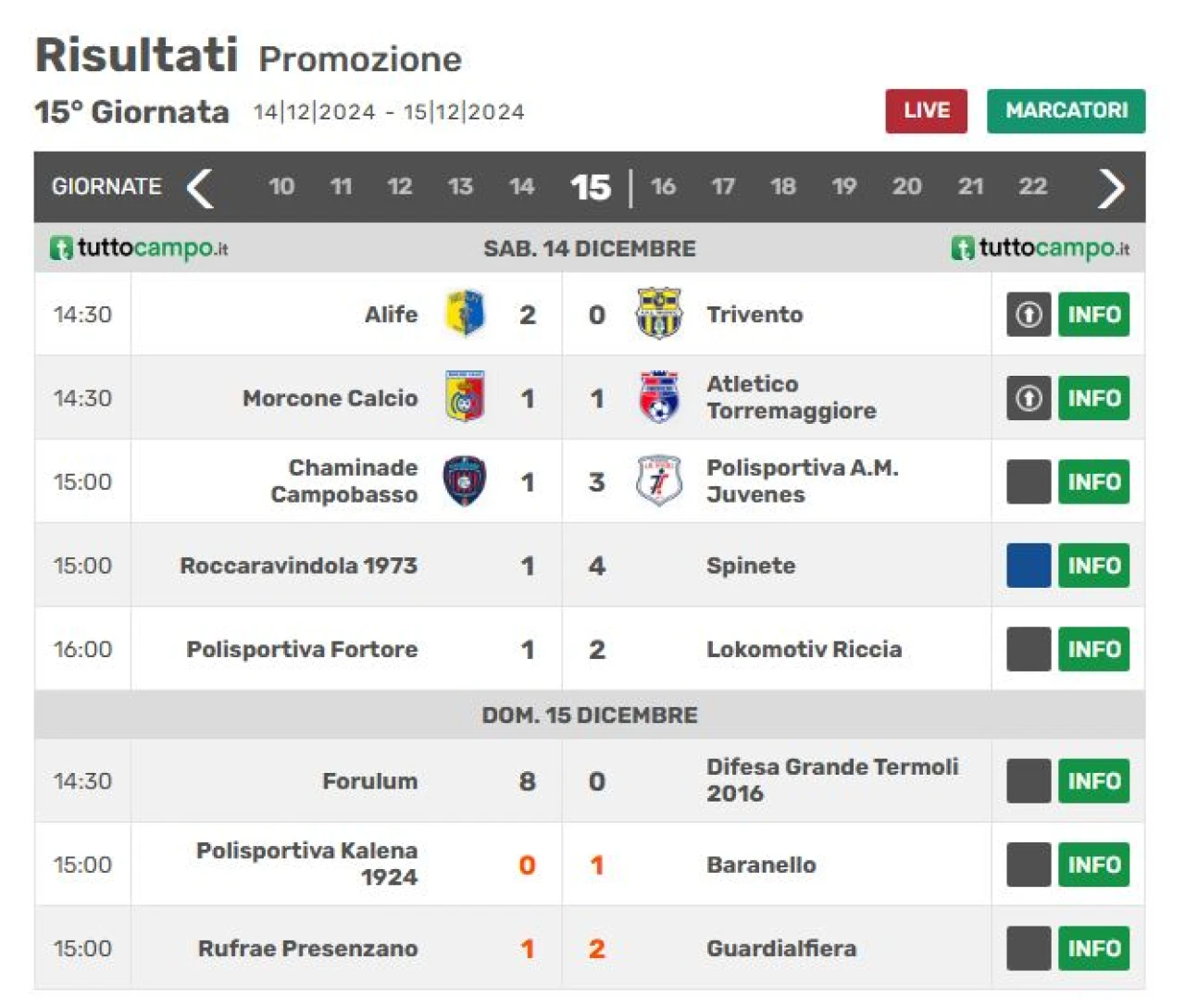
Task: Select giornata 22 in the bar
Action: [x=1032, y=187]
